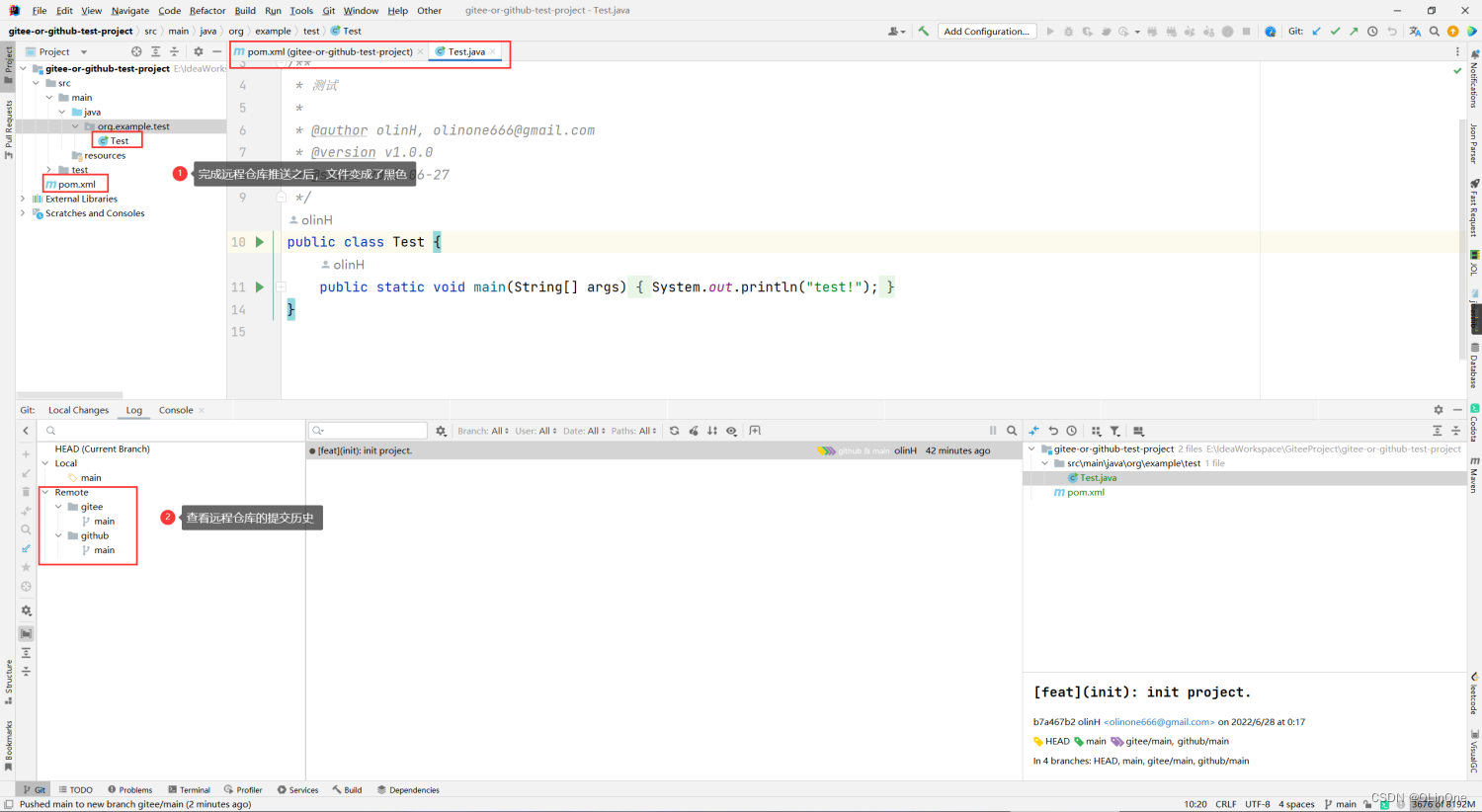Screen dimensions: 1482x812
Task: Open the Date: All filter dropdown
Action: click(584, 431)
